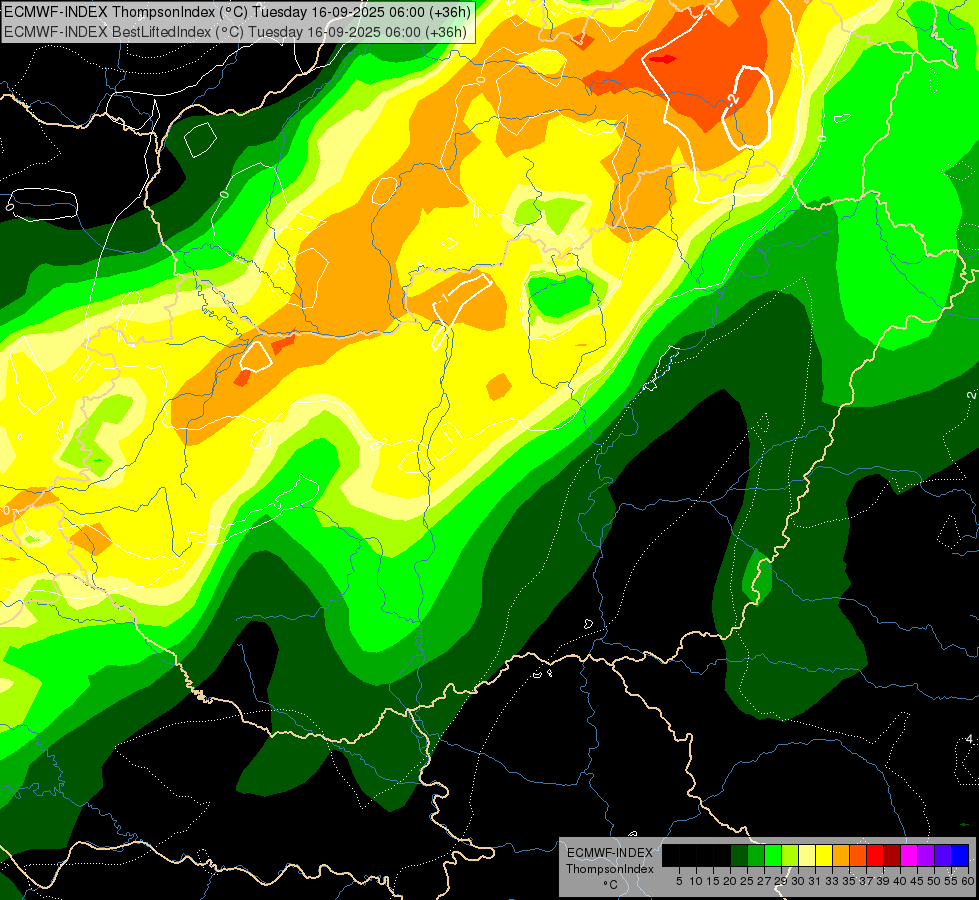Select the blue 55–60 legend swatch
The height and width of the screenshot is (900, 979).
click(x=960, y=855)
